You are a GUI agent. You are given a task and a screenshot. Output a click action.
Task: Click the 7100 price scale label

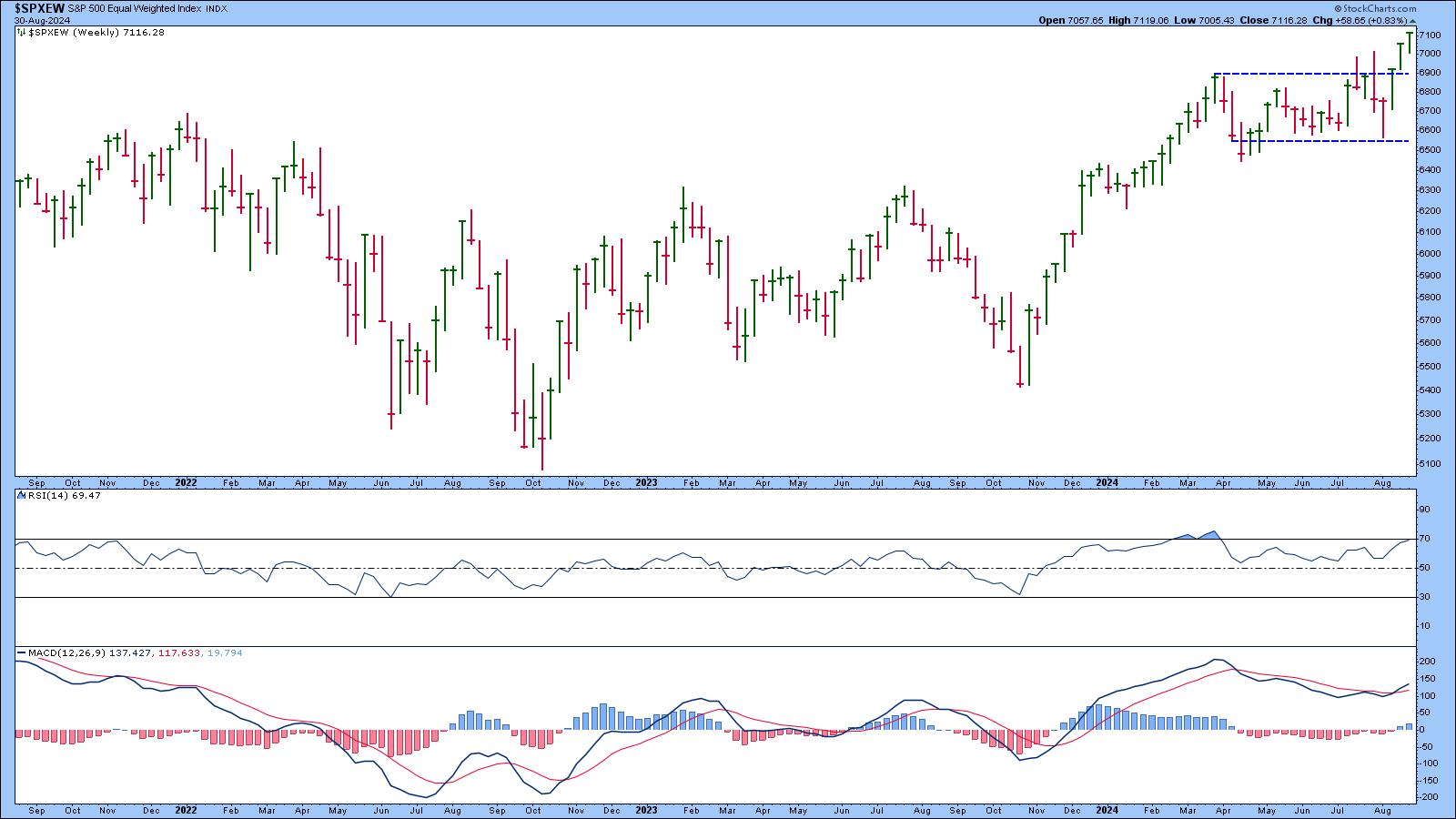click(1429, 35)
